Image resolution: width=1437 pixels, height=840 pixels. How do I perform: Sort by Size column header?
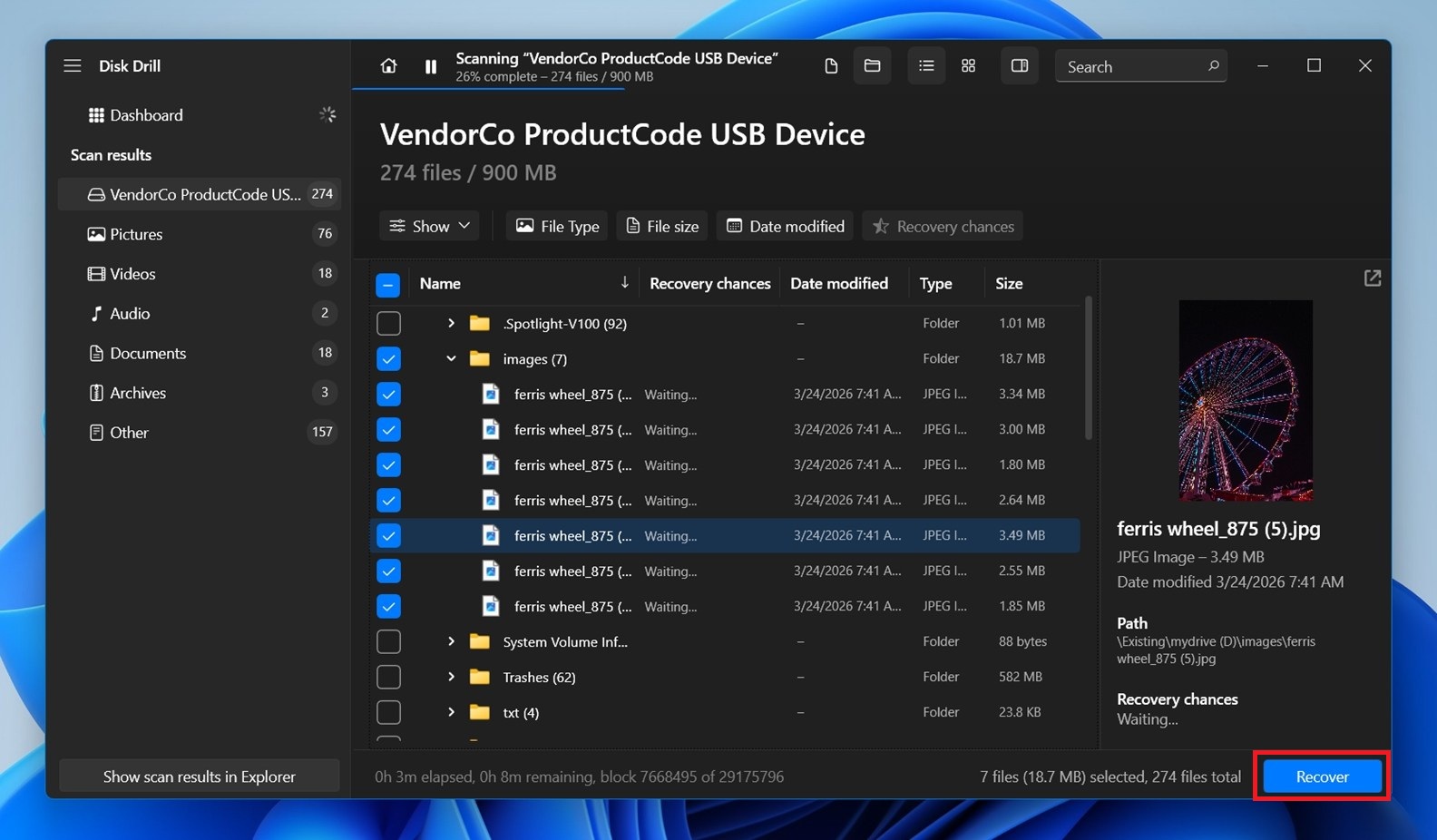[x=1009, y=283]
